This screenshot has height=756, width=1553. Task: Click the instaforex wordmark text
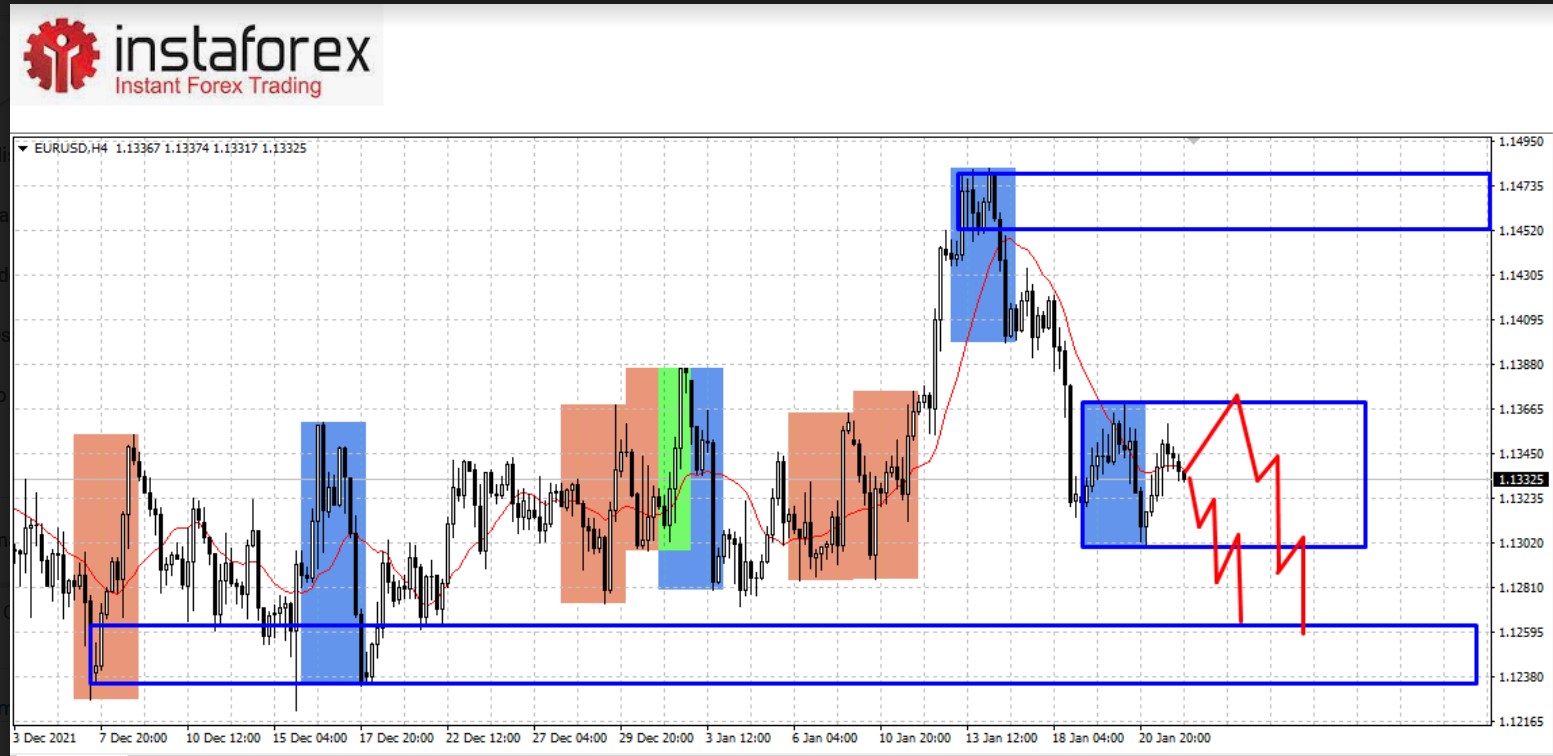[x=244, y=48]
